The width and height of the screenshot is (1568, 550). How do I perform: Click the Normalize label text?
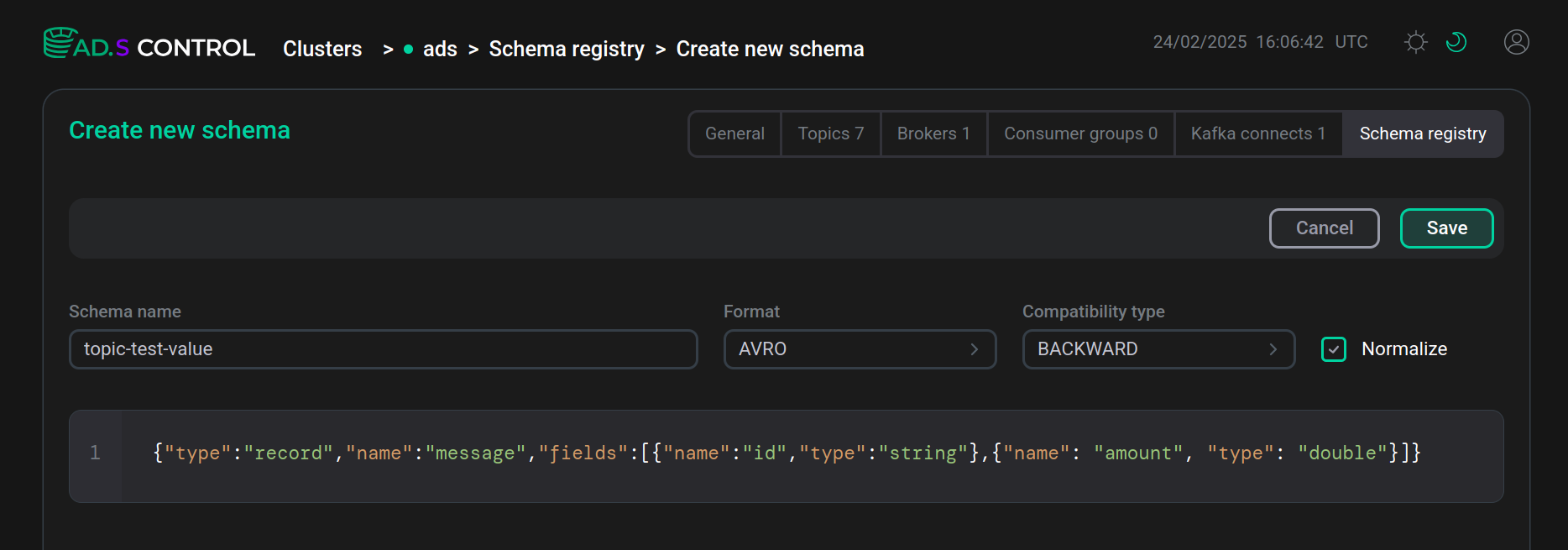(x=1404, y=349)
